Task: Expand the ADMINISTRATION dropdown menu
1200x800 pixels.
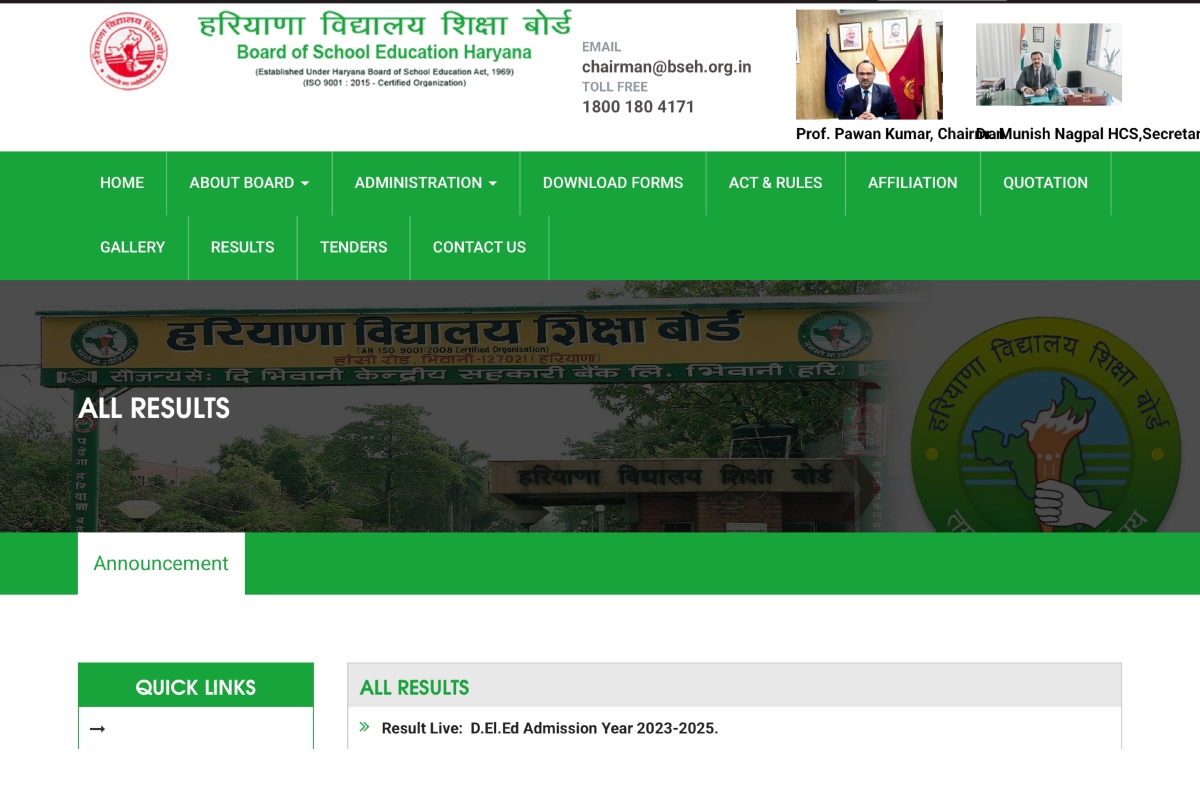Action: click(426, 183)
